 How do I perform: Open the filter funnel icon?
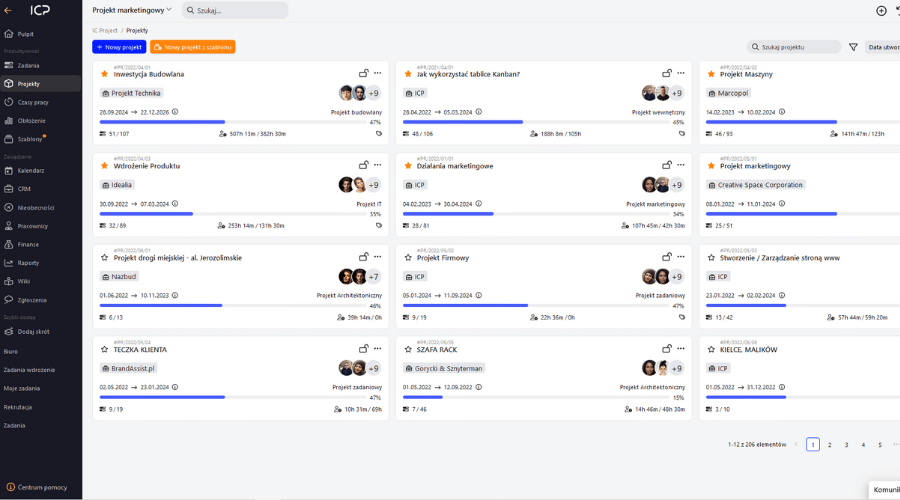[854, 47]
